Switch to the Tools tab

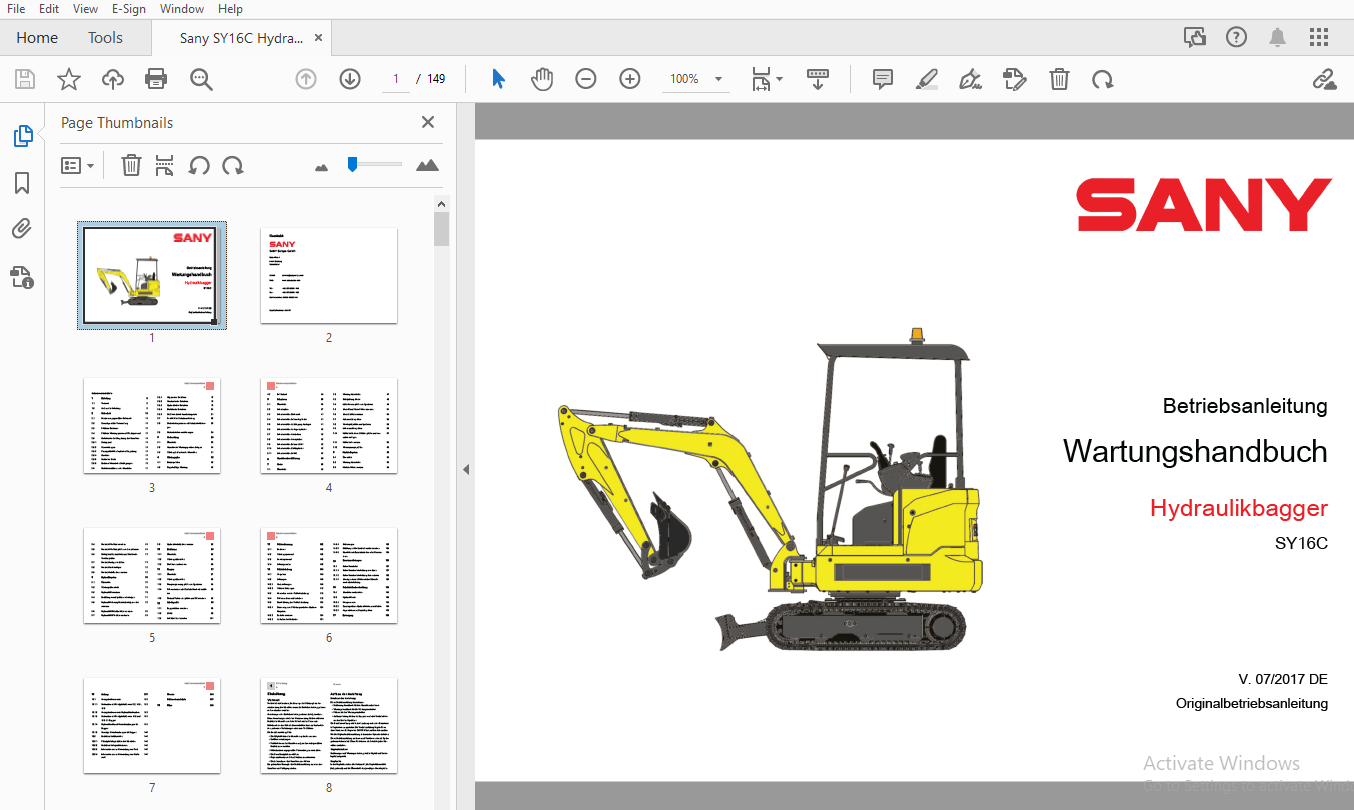pos(105,38)
